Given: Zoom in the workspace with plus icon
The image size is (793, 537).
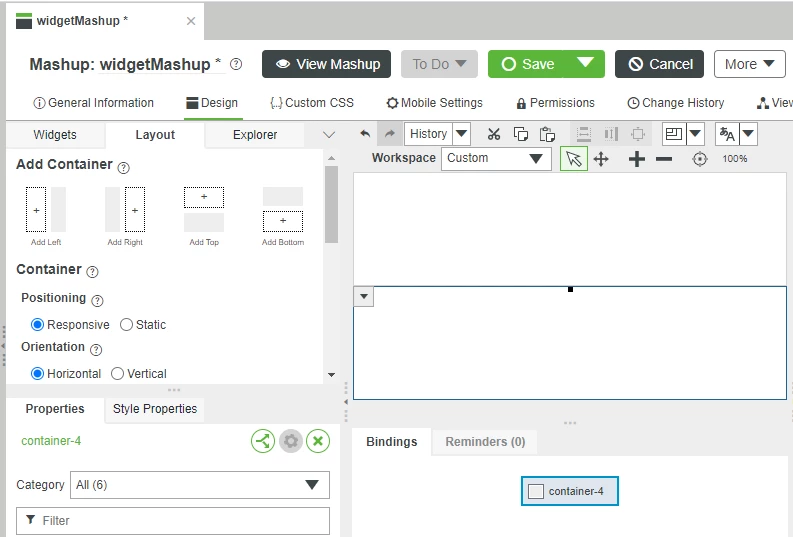Looking at the screenshot, I should (x=637, y=159).
